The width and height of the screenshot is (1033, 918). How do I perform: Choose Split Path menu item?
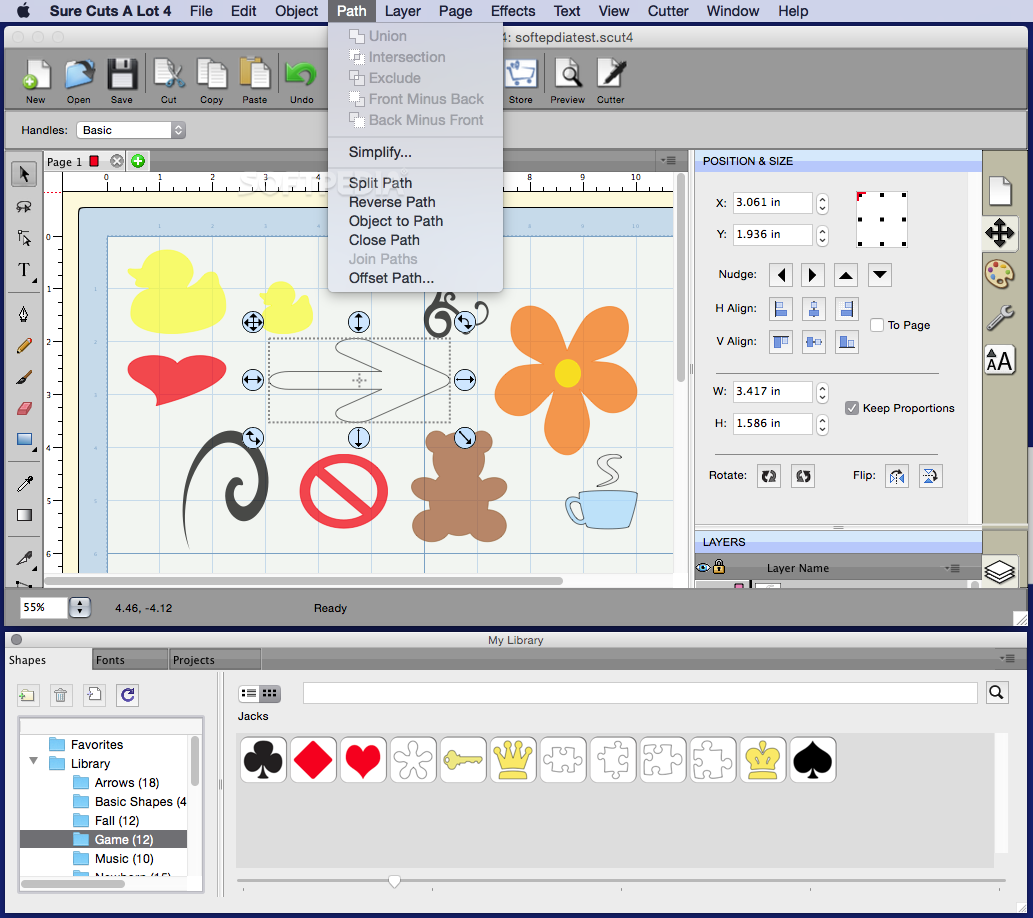(380, 183)
